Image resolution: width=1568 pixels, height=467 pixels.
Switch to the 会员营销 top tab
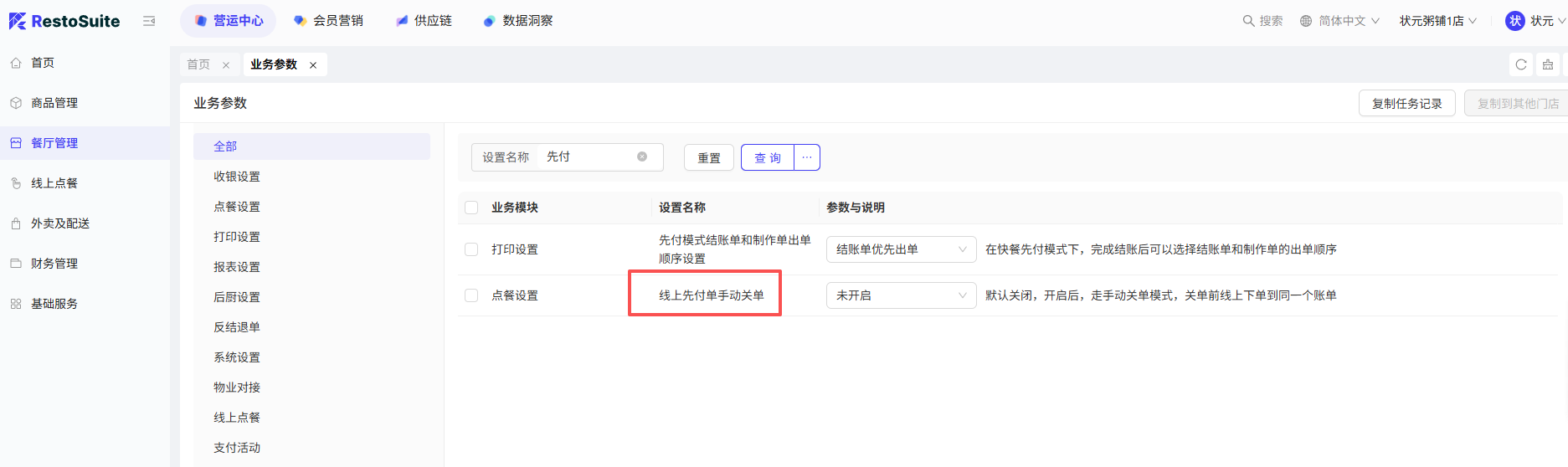coord(328,21)
